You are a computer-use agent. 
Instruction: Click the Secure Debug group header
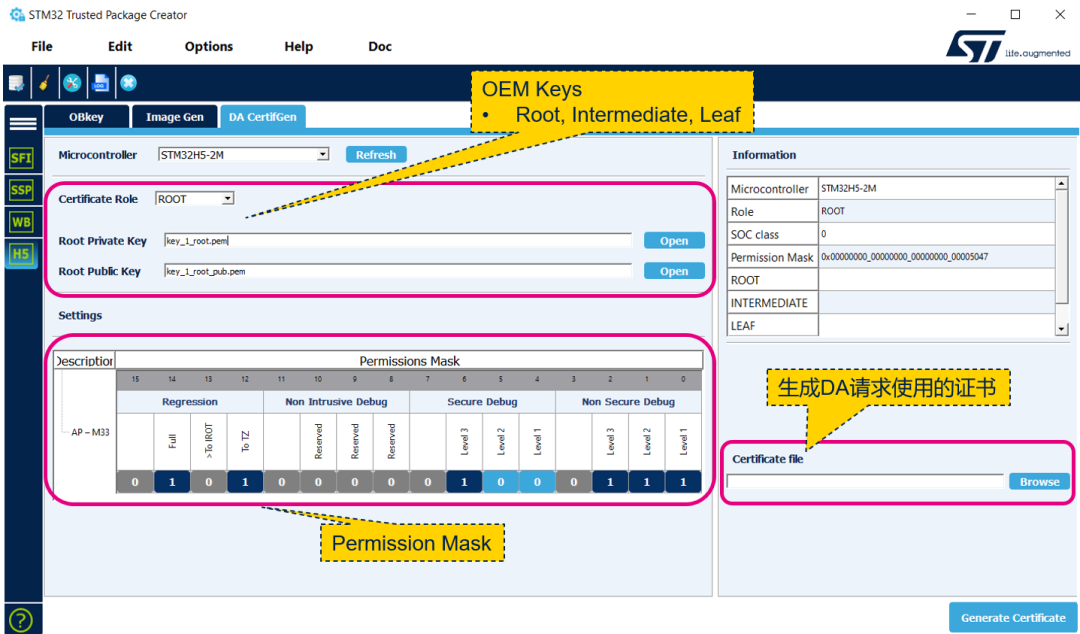point(482,402)
